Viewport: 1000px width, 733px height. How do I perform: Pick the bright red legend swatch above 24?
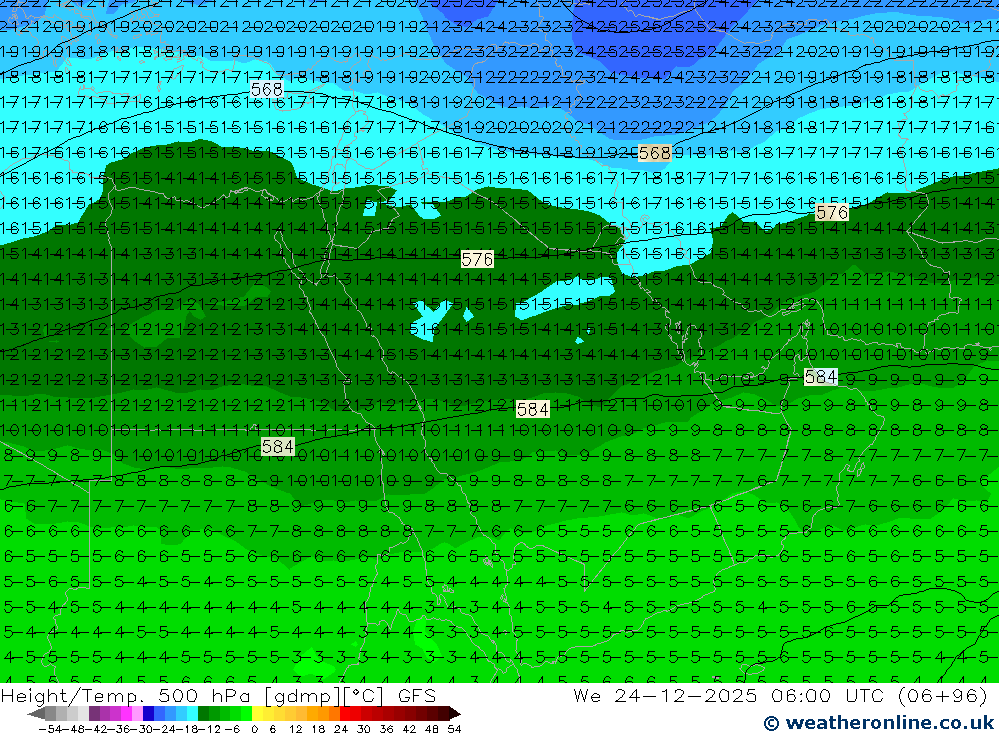[345, 713]
